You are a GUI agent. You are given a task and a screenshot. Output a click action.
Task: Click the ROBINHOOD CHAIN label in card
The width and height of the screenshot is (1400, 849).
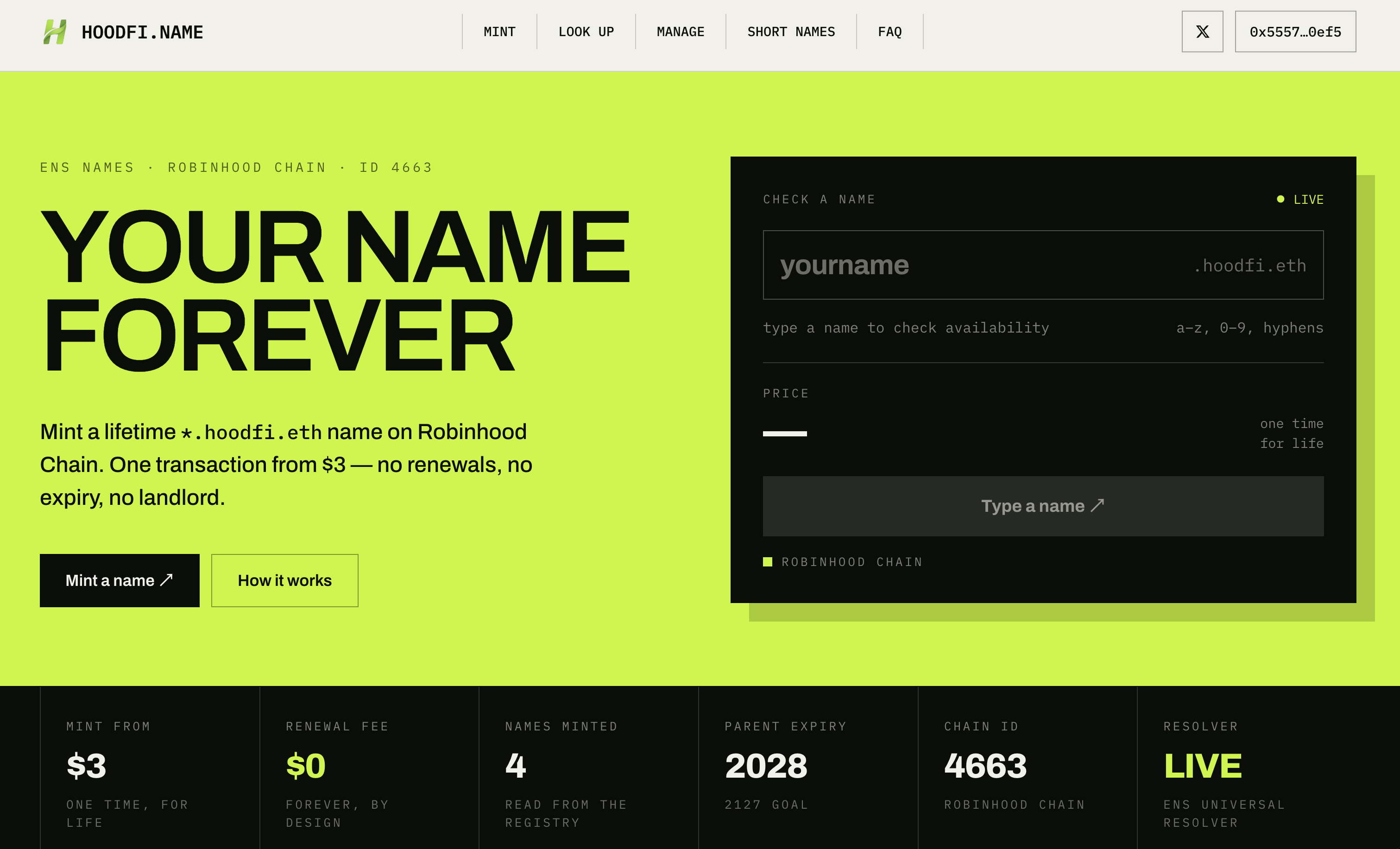(x=851, y=562)
